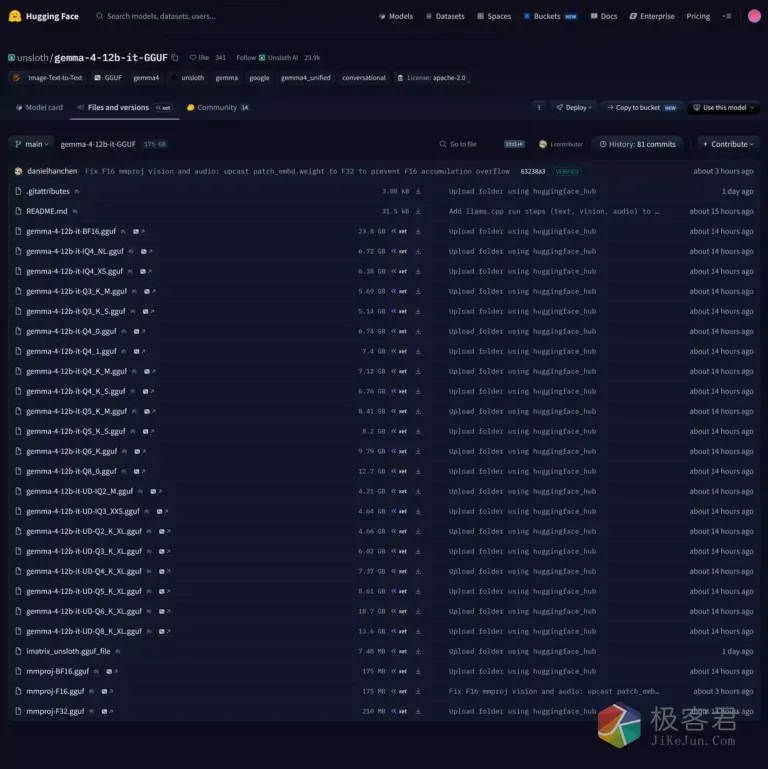Open viewer icon next to gemma-4-12b-it-UD-IQ2_M.gguf
Viewport: 768px width, 769px height.
pos(156,491)
